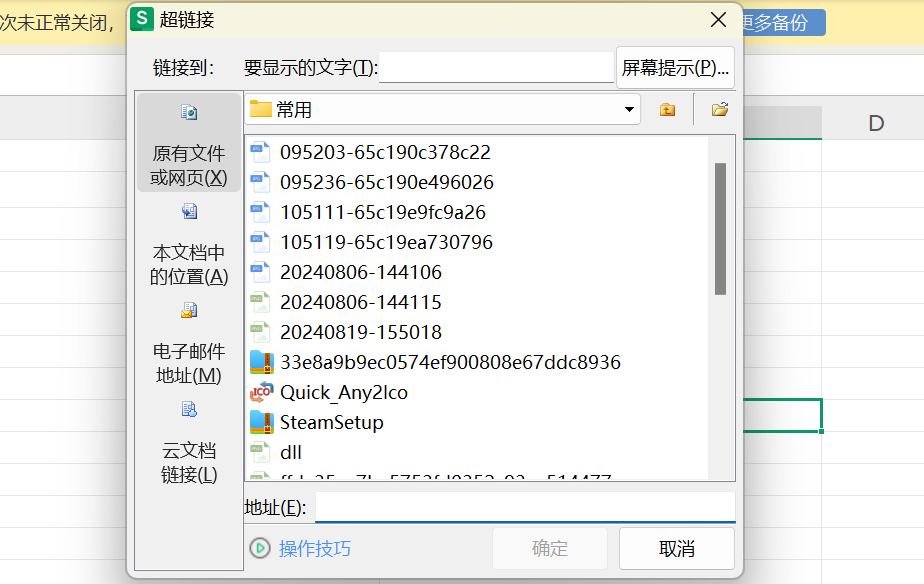Select column D header in spreadsheet
The image size is (924, 584).
click(x=876, y=123)
